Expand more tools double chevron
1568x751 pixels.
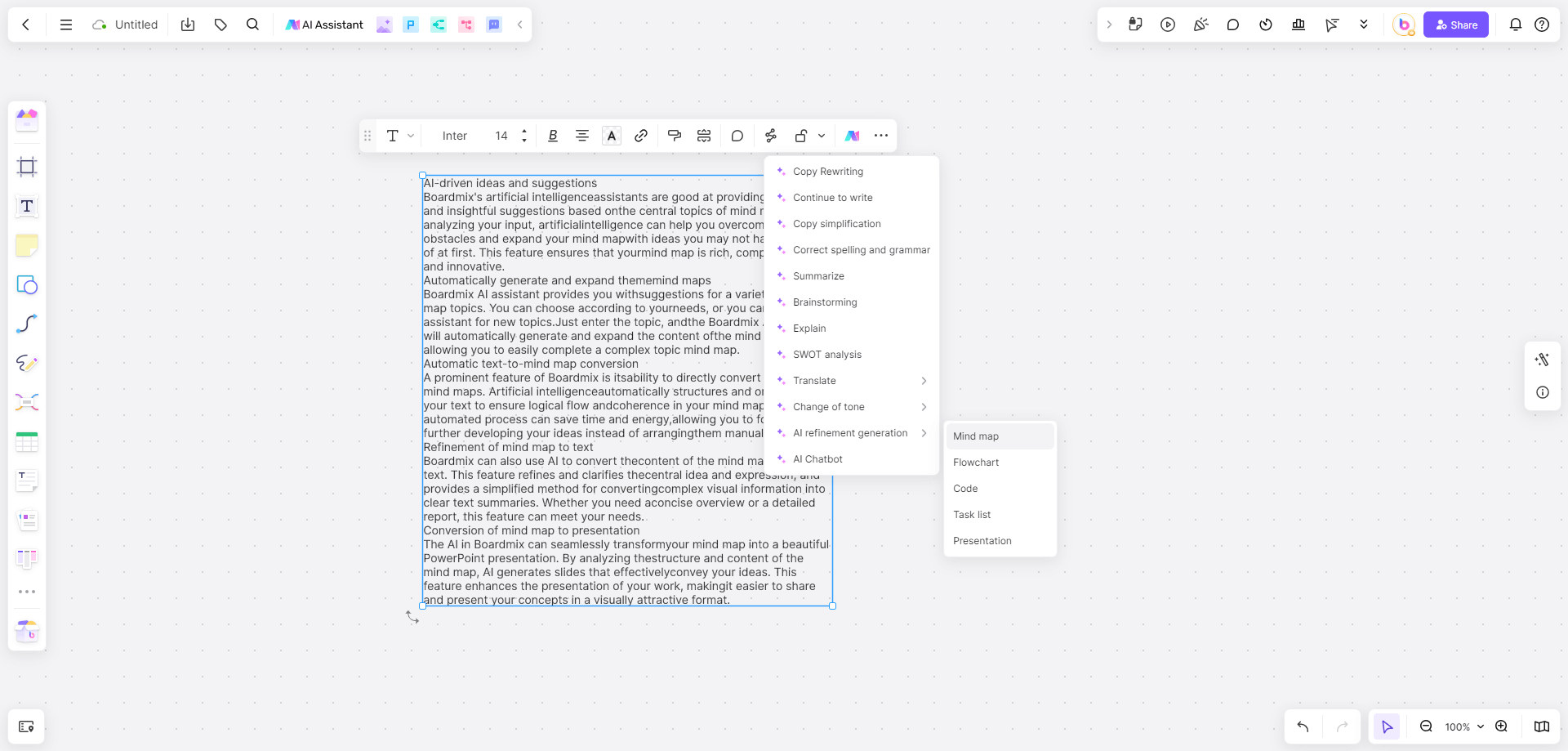click(1364, 25)
